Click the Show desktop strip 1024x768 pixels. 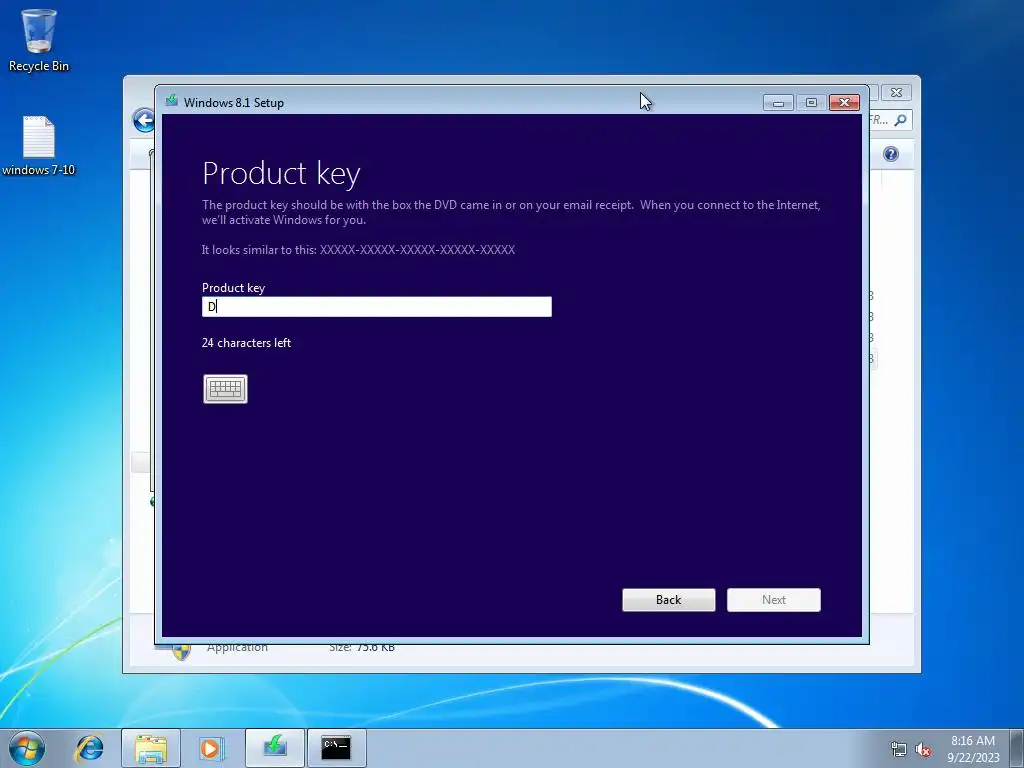click(x=1017, y=748)
